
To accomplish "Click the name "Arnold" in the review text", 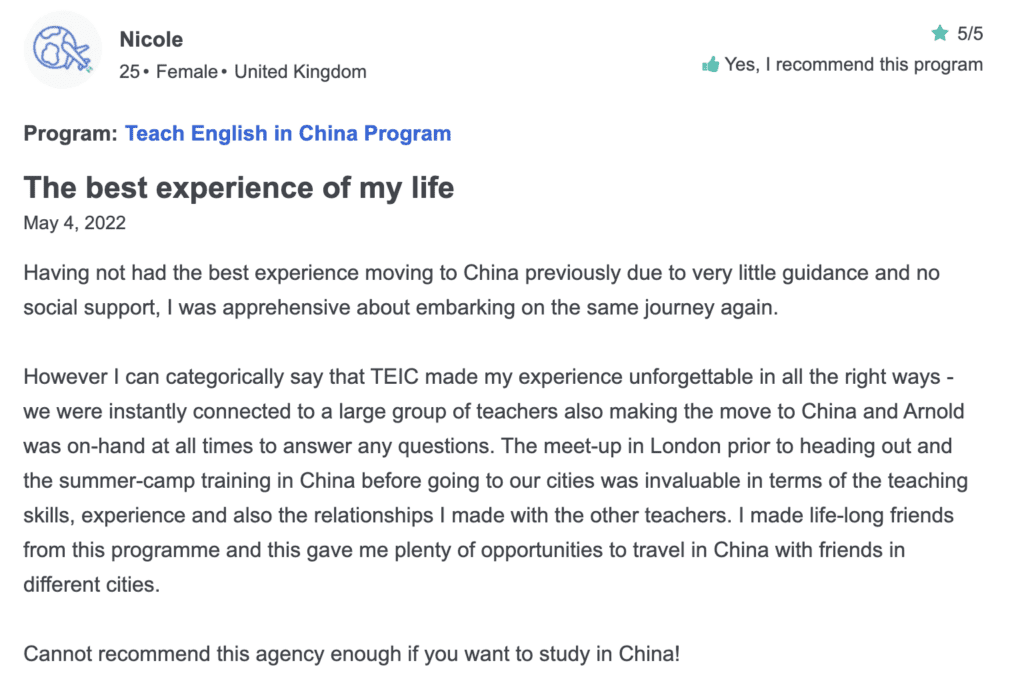I will click(x=933, y=411).
